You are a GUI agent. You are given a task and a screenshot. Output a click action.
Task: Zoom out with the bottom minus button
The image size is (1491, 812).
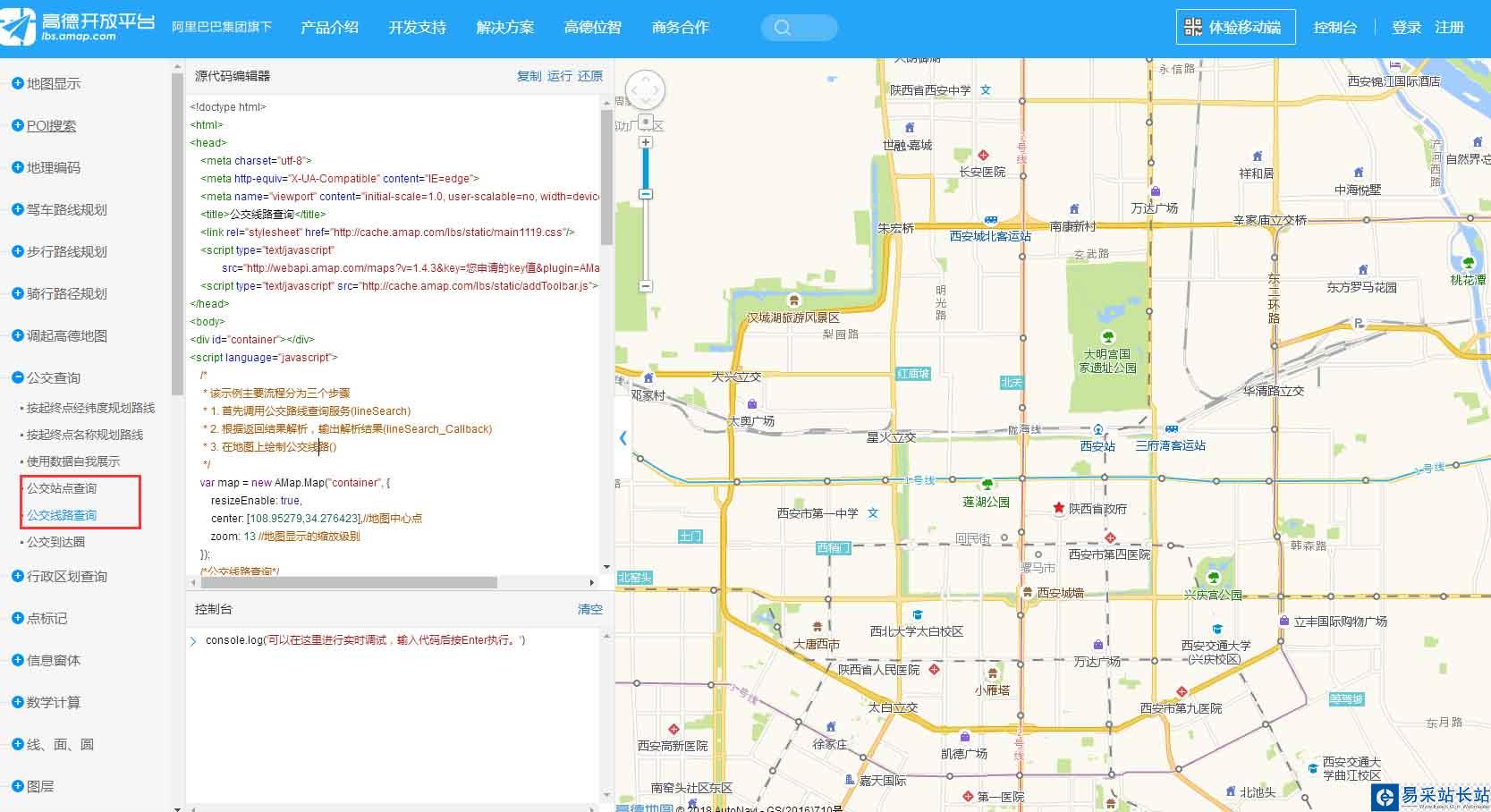point(646,286)
